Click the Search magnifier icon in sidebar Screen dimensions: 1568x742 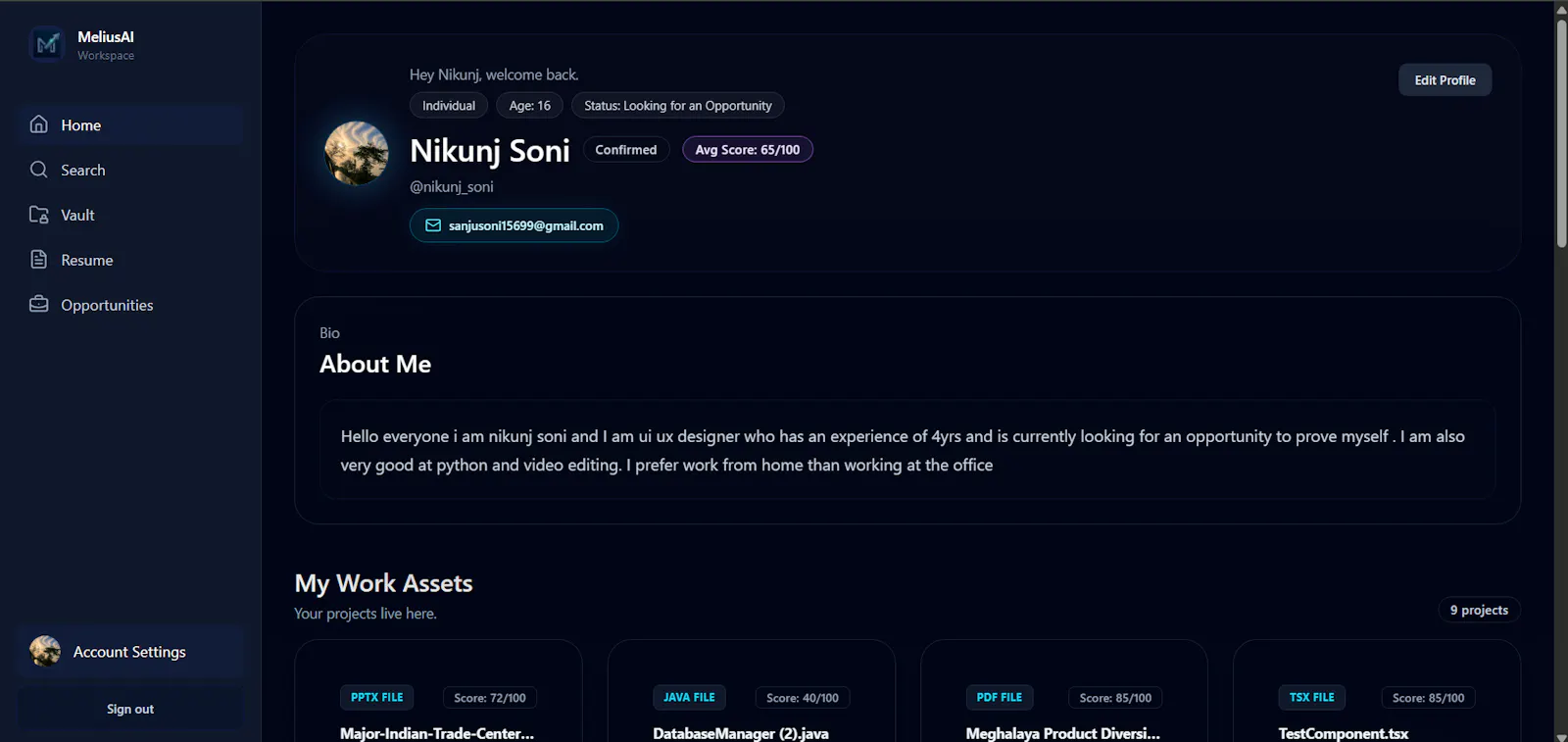coord(39,170)
